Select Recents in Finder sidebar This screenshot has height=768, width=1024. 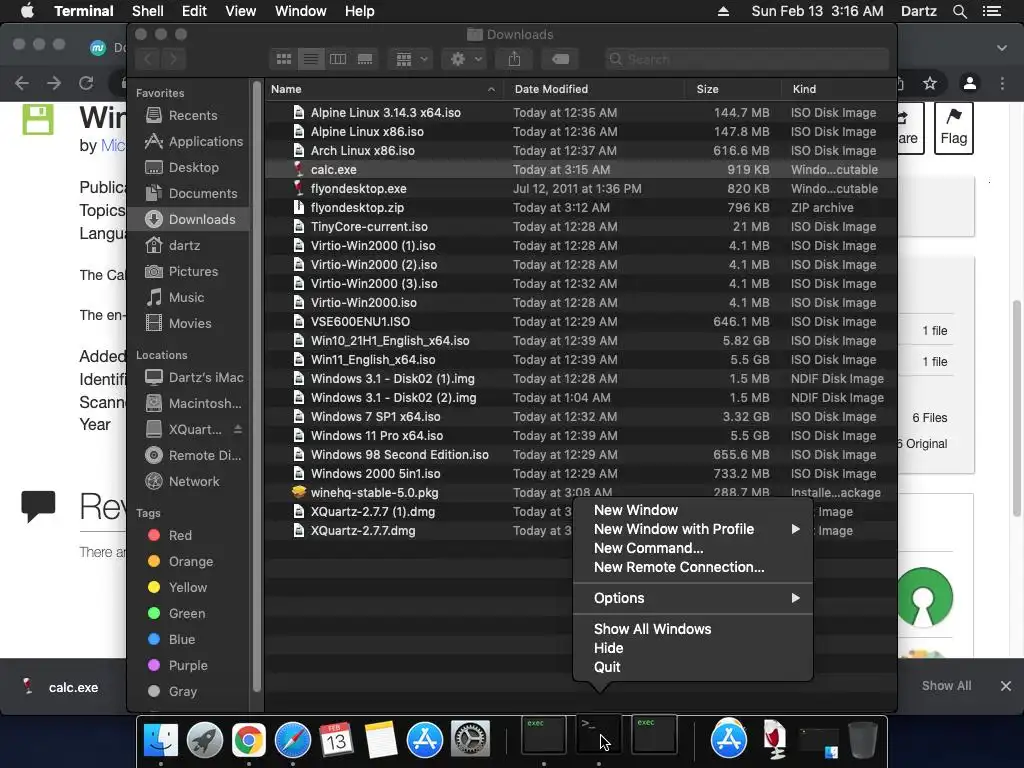tap(188, 116)
